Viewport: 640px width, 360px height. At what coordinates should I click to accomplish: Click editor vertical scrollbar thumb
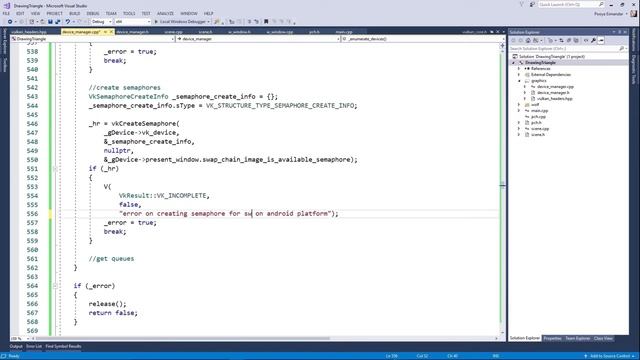coord(502,186)
